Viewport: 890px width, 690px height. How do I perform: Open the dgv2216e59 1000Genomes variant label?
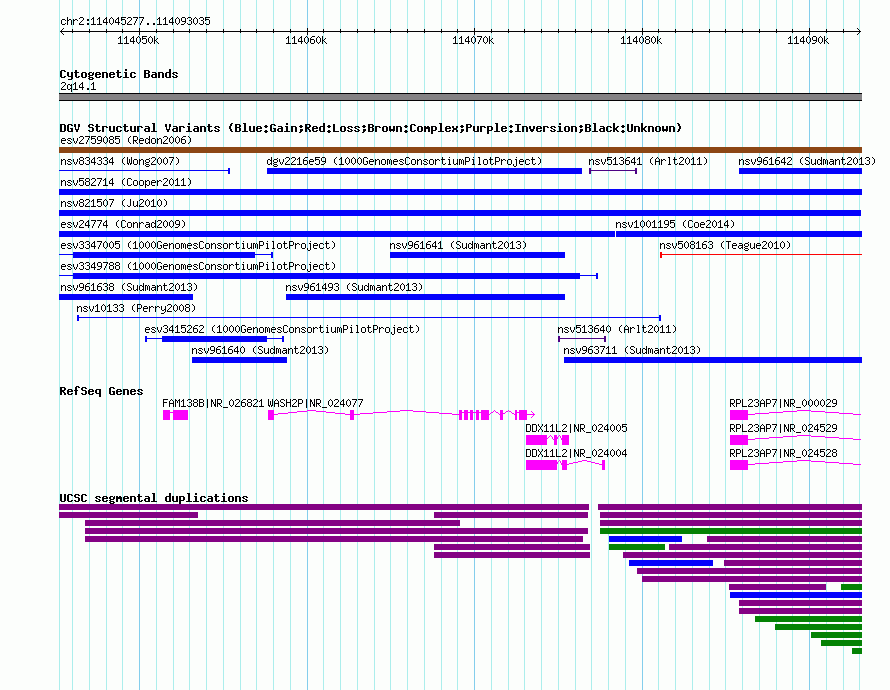(x=404, y=161)
